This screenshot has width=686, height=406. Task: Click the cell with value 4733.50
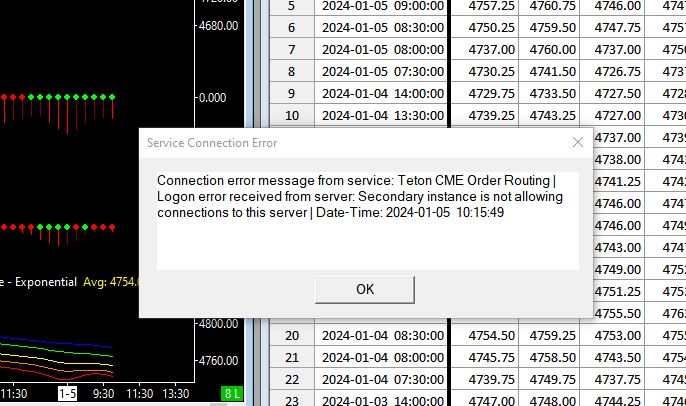pyautogui.click(x=550, y=93)
